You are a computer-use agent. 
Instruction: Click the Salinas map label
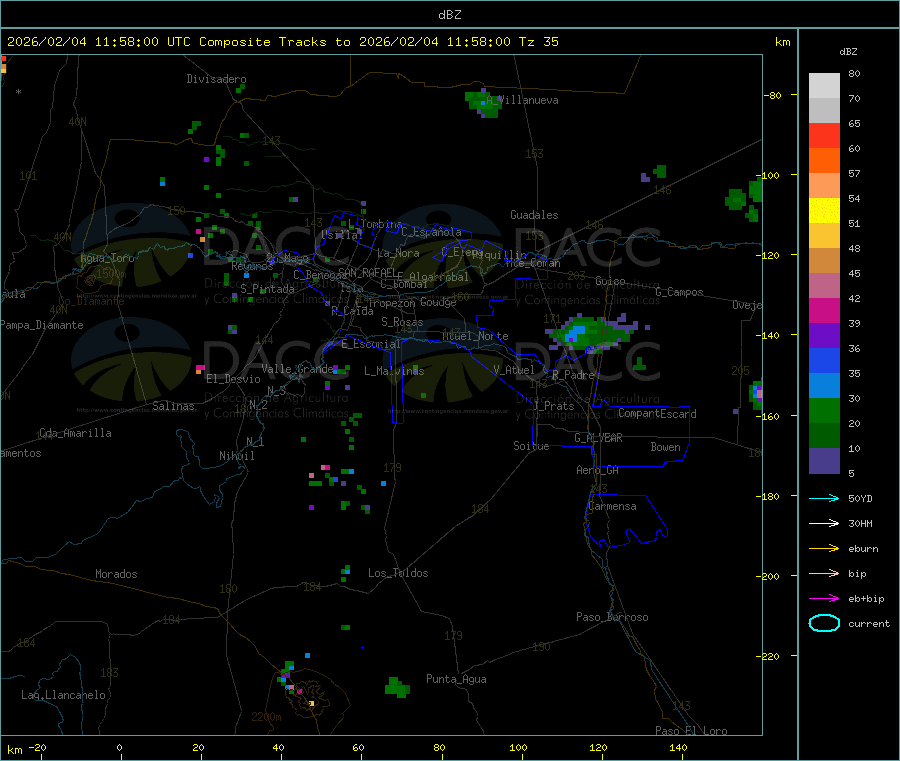pyautogui.click(x=173, y=406)
